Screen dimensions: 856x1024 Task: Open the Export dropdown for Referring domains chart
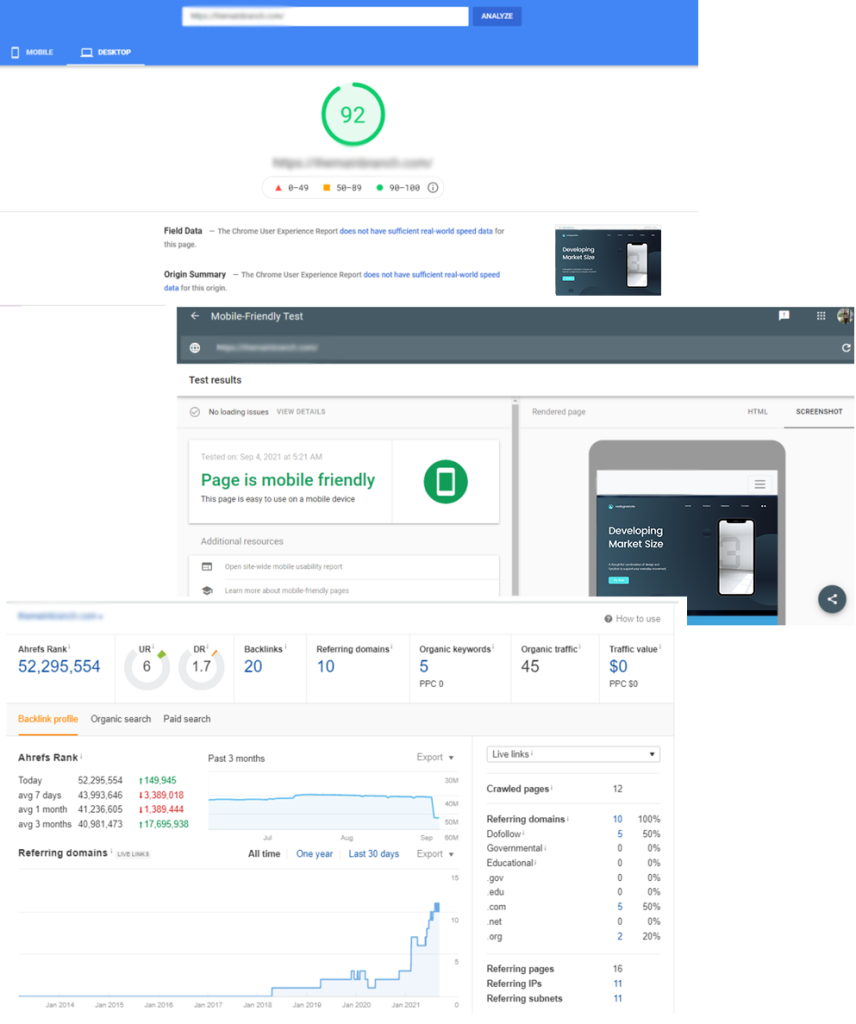[435, 854]
